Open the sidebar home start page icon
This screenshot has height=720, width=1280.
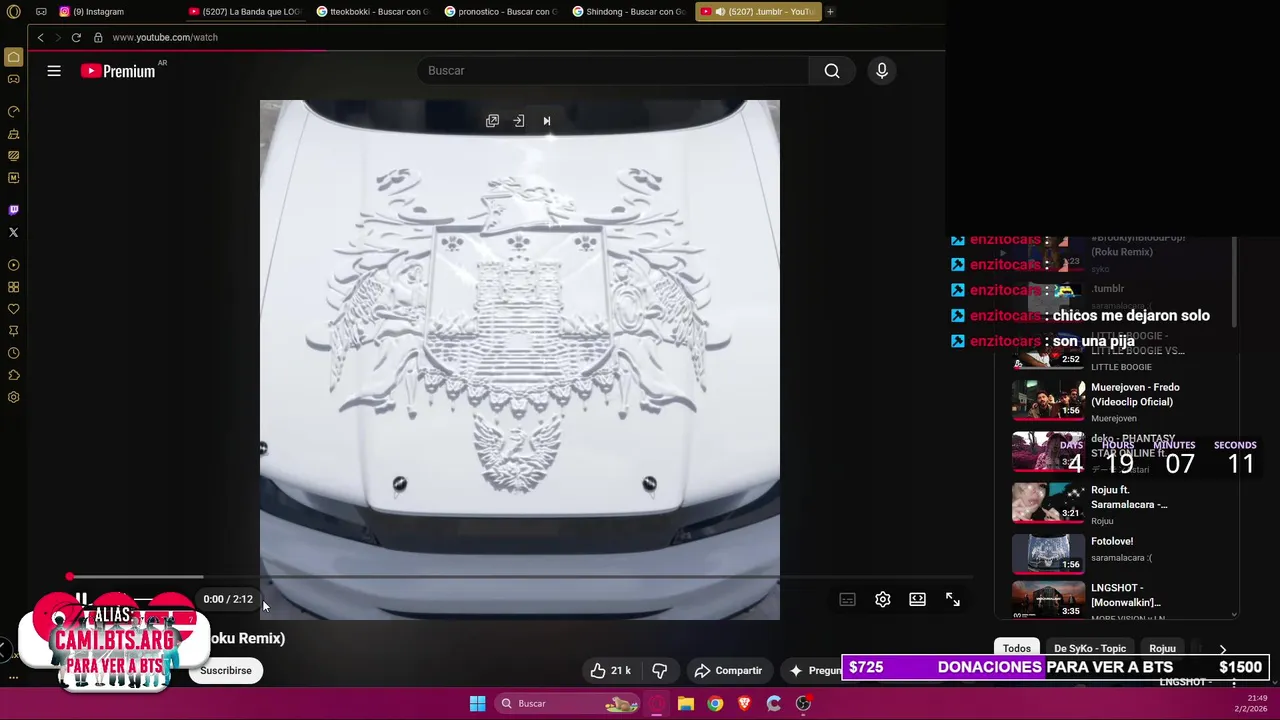tap(14, 57)
